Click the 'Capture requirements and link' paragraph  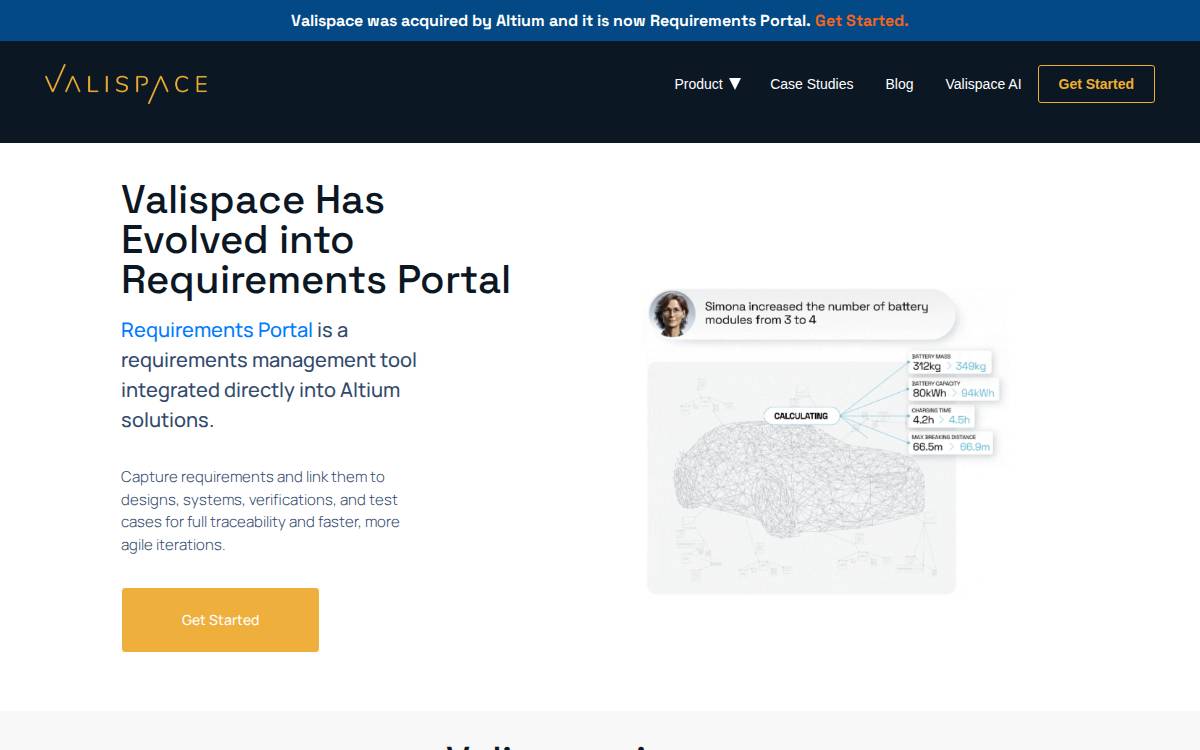click(x=260, y=511)
